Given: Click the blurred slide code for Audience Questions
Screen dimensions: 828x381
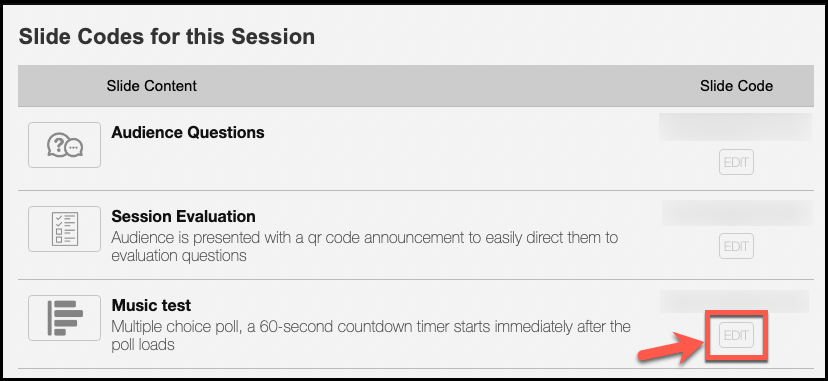Looking at the screenshot, I should click(x=736, y=127).
